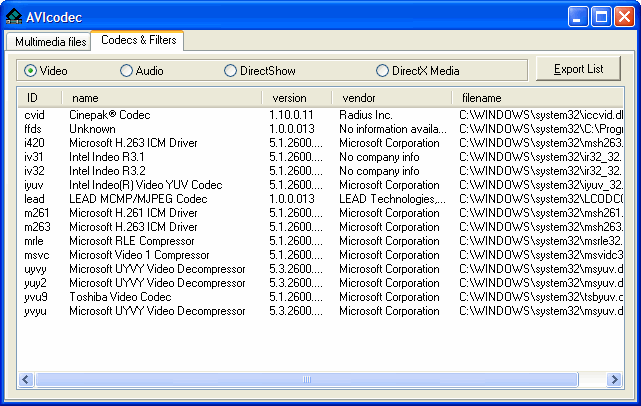641x406 pixels.
Task: Select Microsoft H.261 ICM Driver entry
Action: point(133,213)
